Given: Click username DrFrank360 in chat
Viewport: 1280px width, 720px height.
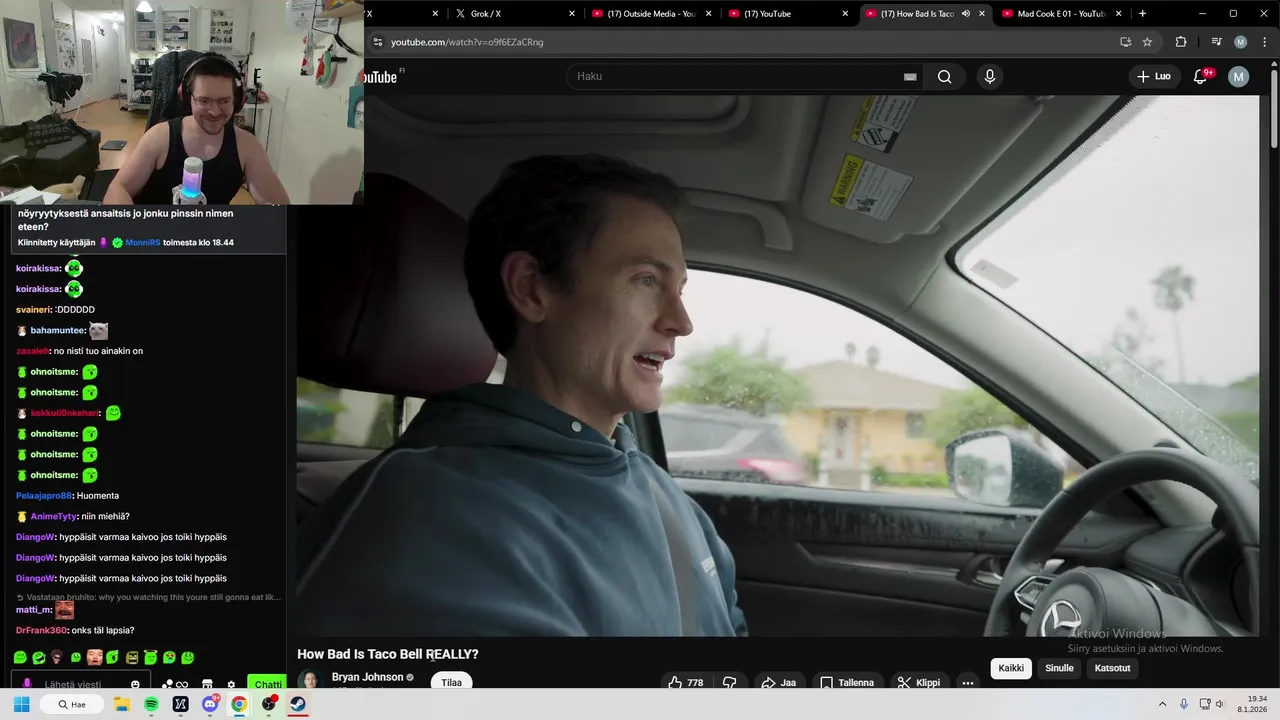Looking at the screenshot, I should (41, 630).
